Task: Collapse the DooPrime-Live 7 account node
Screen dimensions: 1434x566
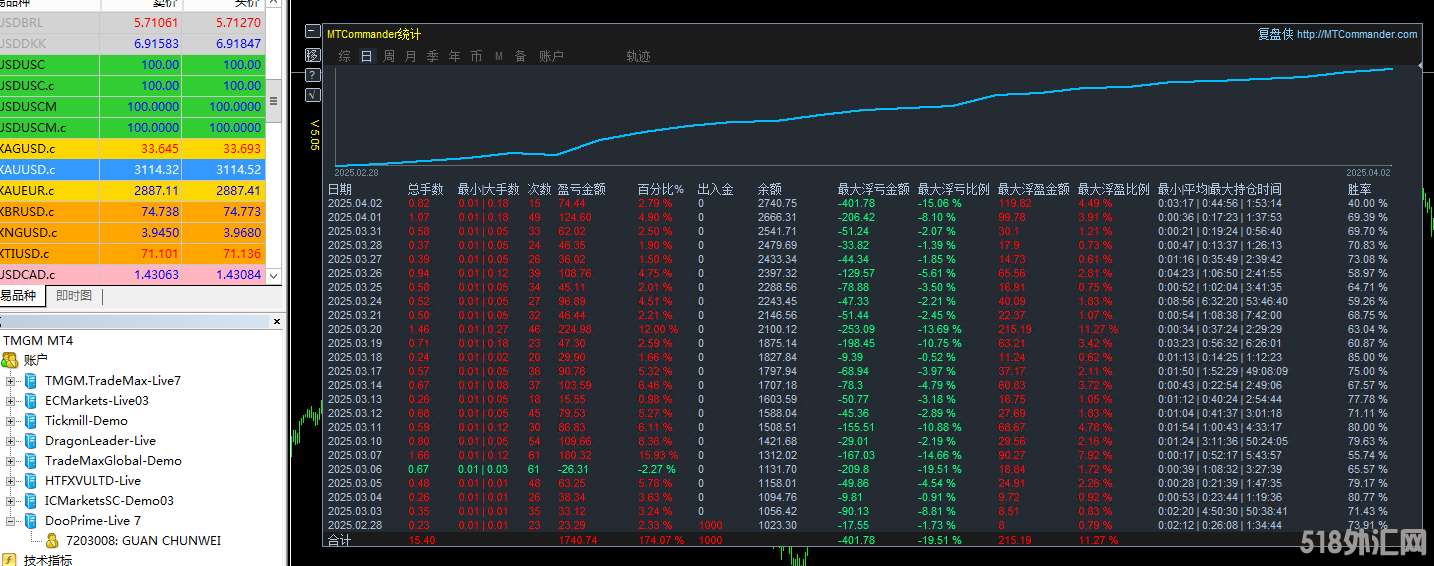Action: (11, 521)
